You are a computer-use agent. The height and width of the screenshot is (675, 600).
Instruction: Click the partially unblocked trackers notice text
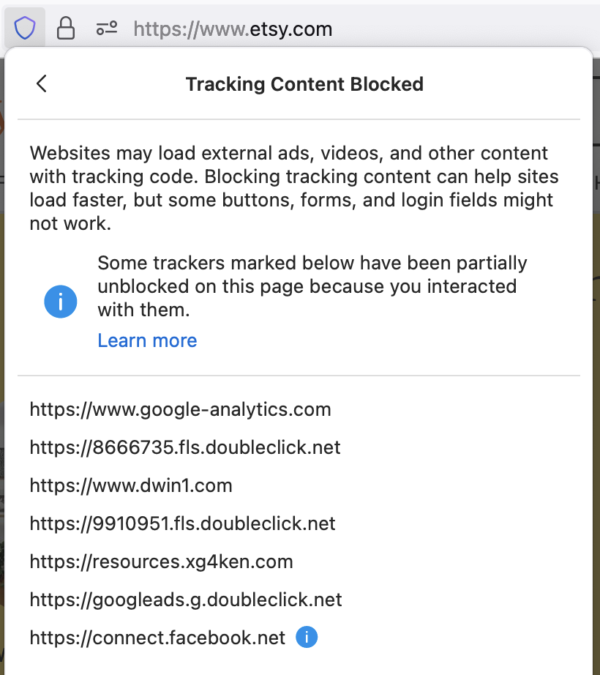coord(312,286)
